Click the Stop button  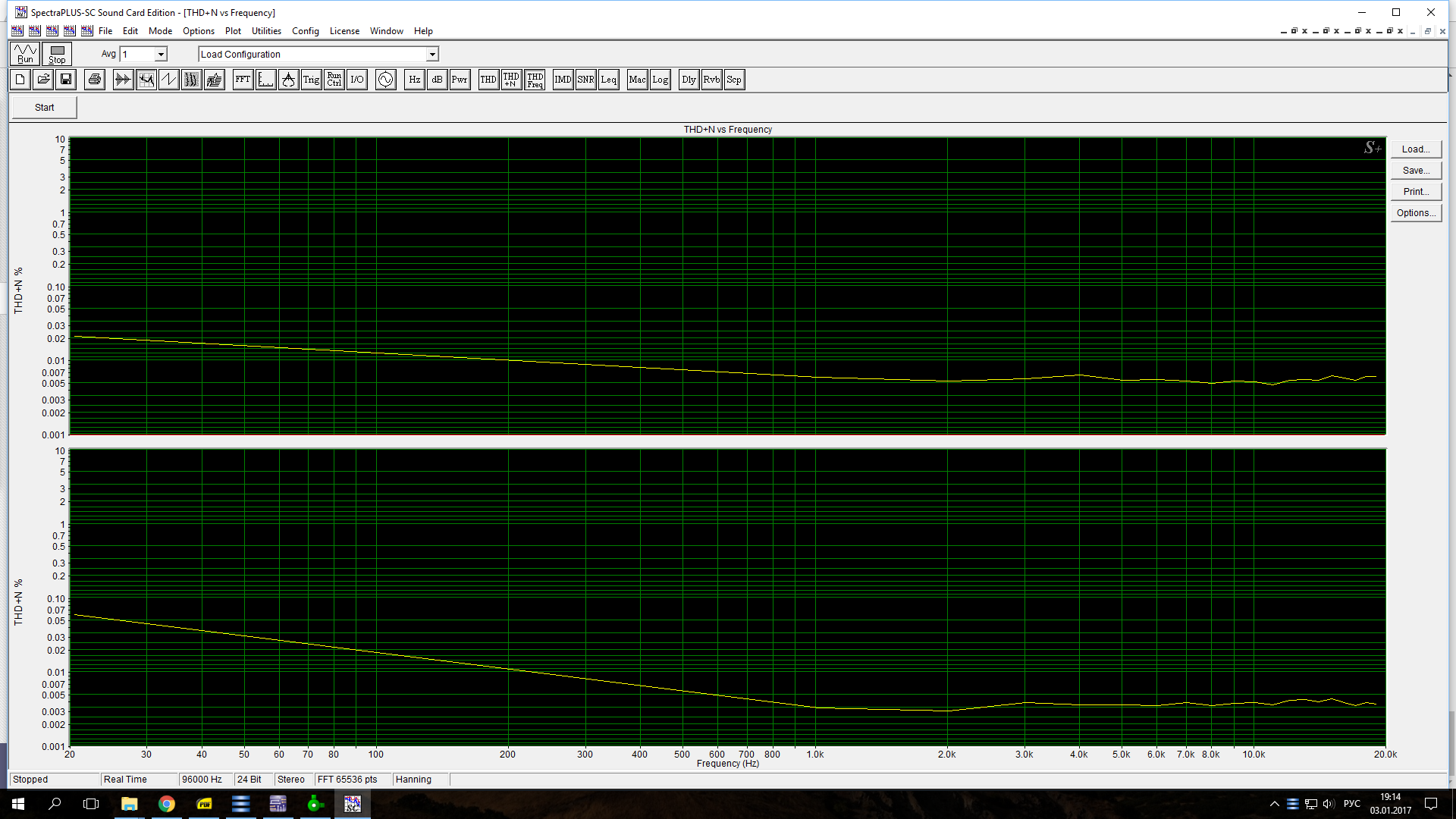click(57, 54)
